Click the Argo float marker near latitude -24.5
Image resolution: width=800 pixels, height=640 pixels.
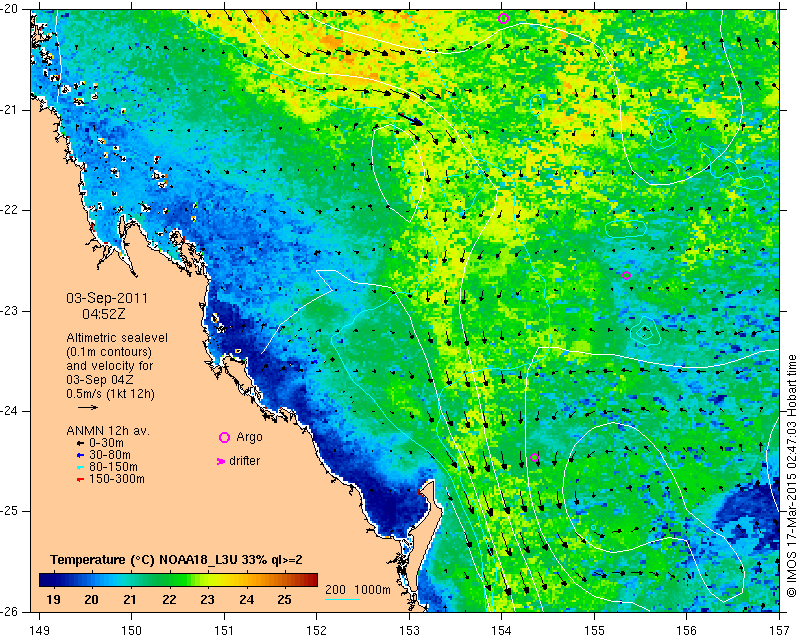pyautogui.click(x=534, y=457)
